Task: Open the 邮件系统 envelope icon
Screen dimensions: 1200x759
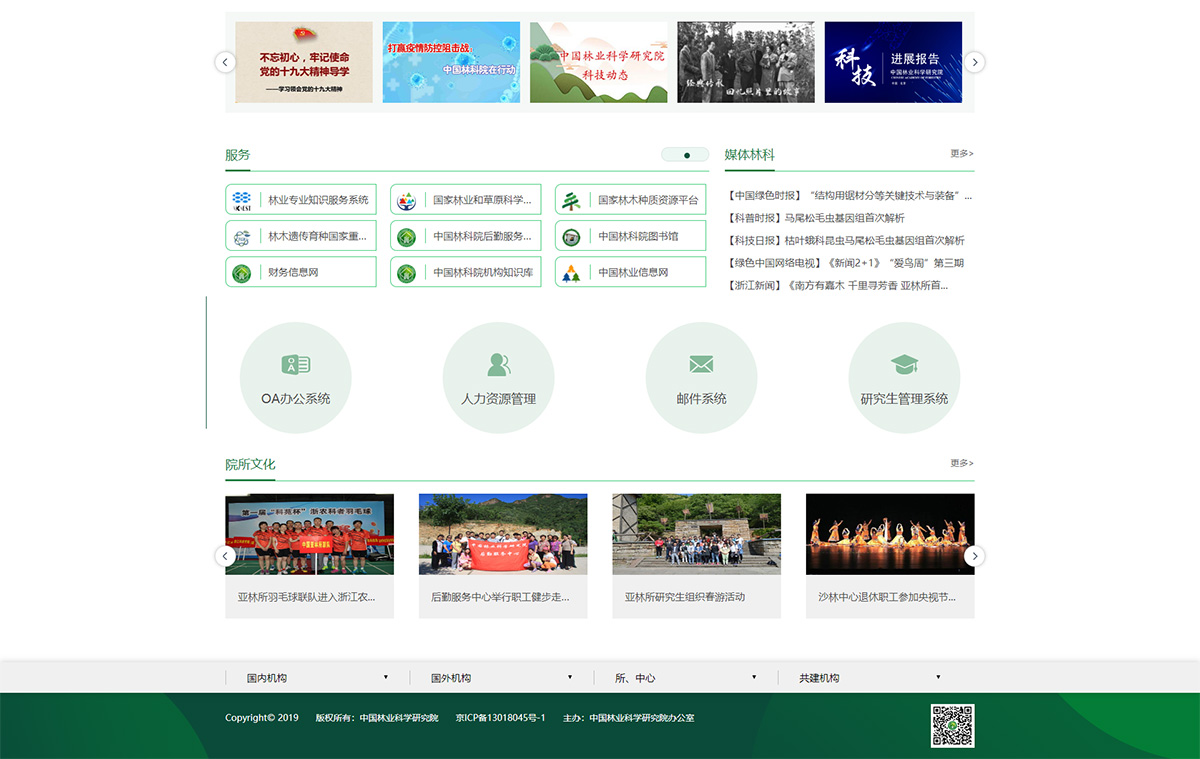Action: point(701,365)
